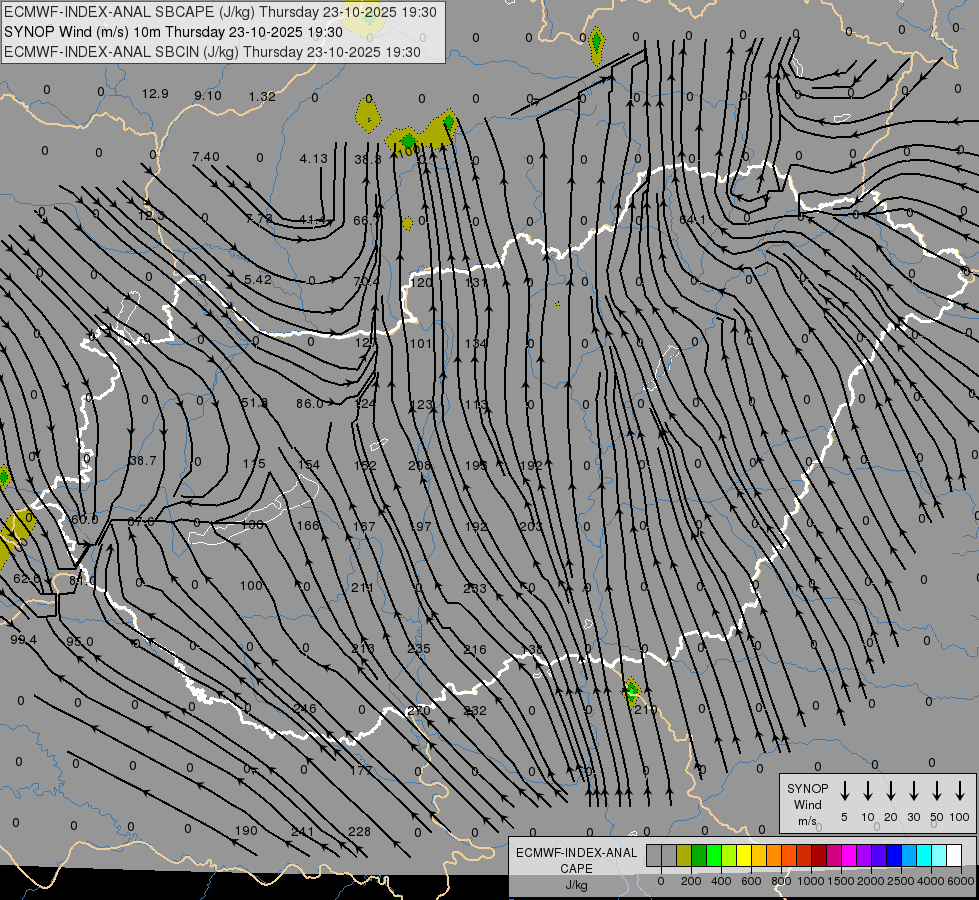The height and width of the screenshot is (900, 979).
Task: Click the CAPE value 203 on the map
Action: pos(531,527)
